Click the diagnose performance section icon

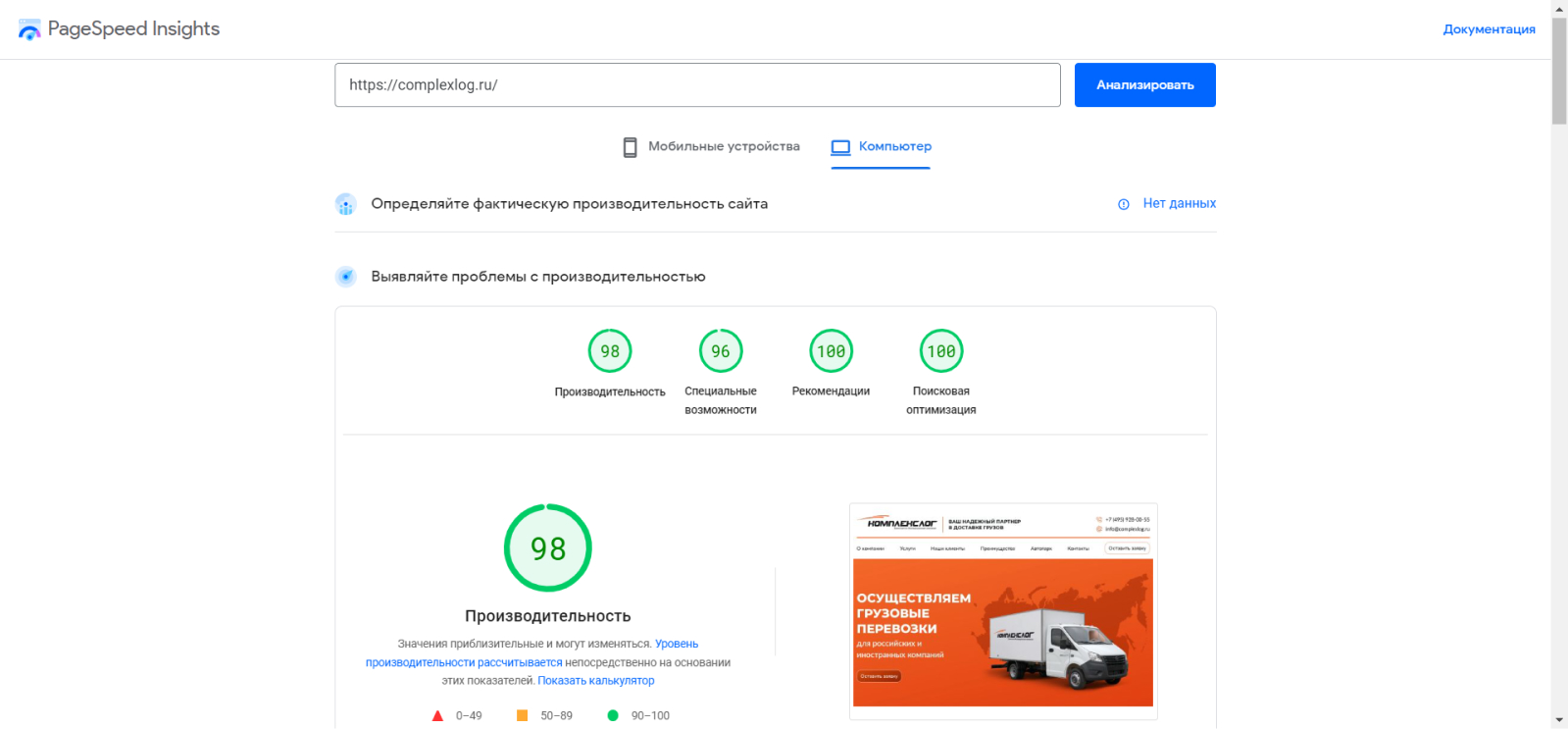(345, 277)
